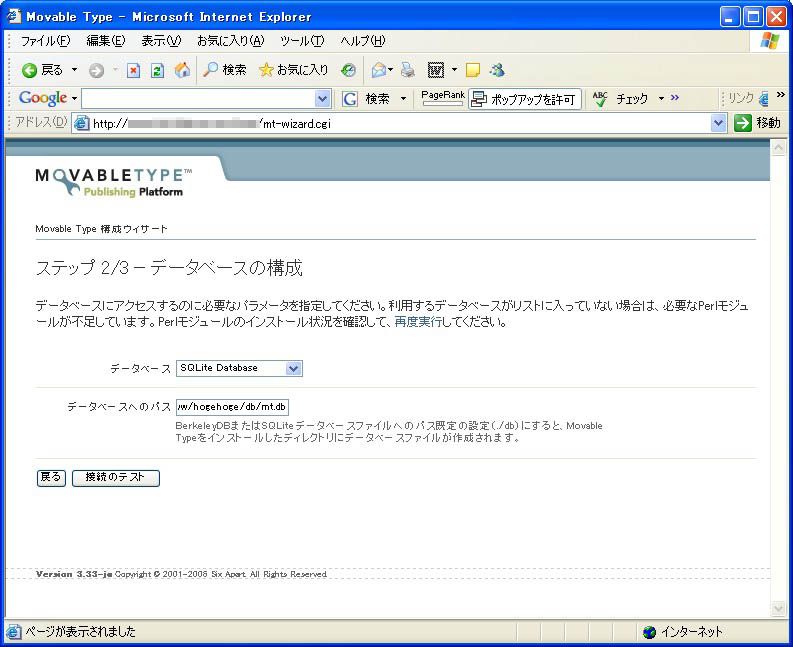Expand the Links (リンク) bar chevron
The image size is (793, 647).
[780, 94]
